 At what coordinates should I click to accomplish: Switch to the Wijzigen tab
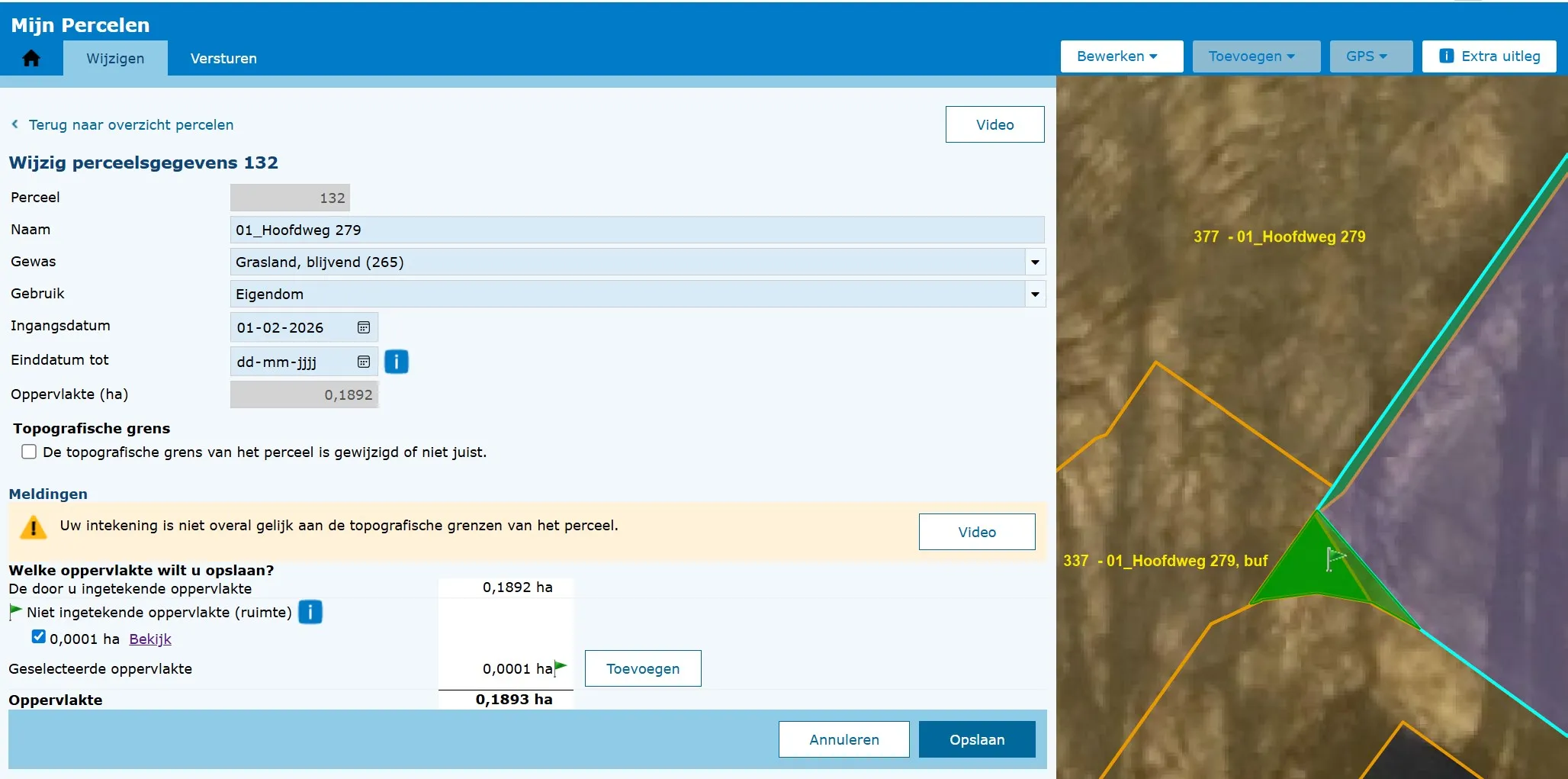[115, 58]
